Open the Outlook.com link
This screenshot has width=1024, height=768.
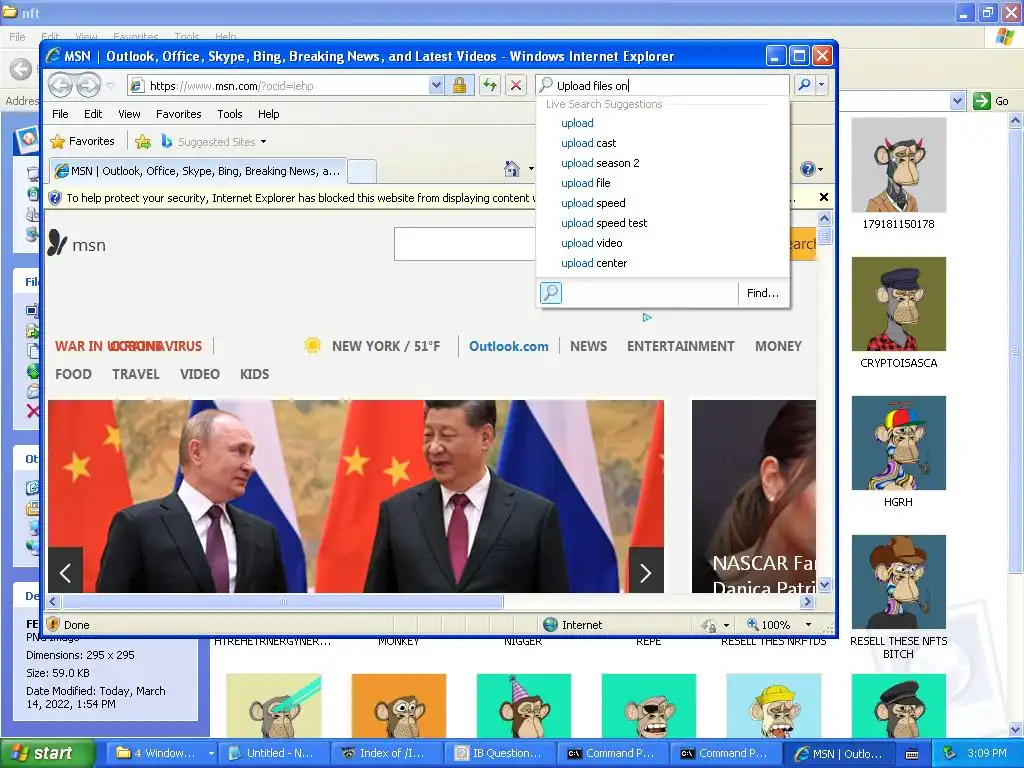pyautogui.click(x=509, y=346)
